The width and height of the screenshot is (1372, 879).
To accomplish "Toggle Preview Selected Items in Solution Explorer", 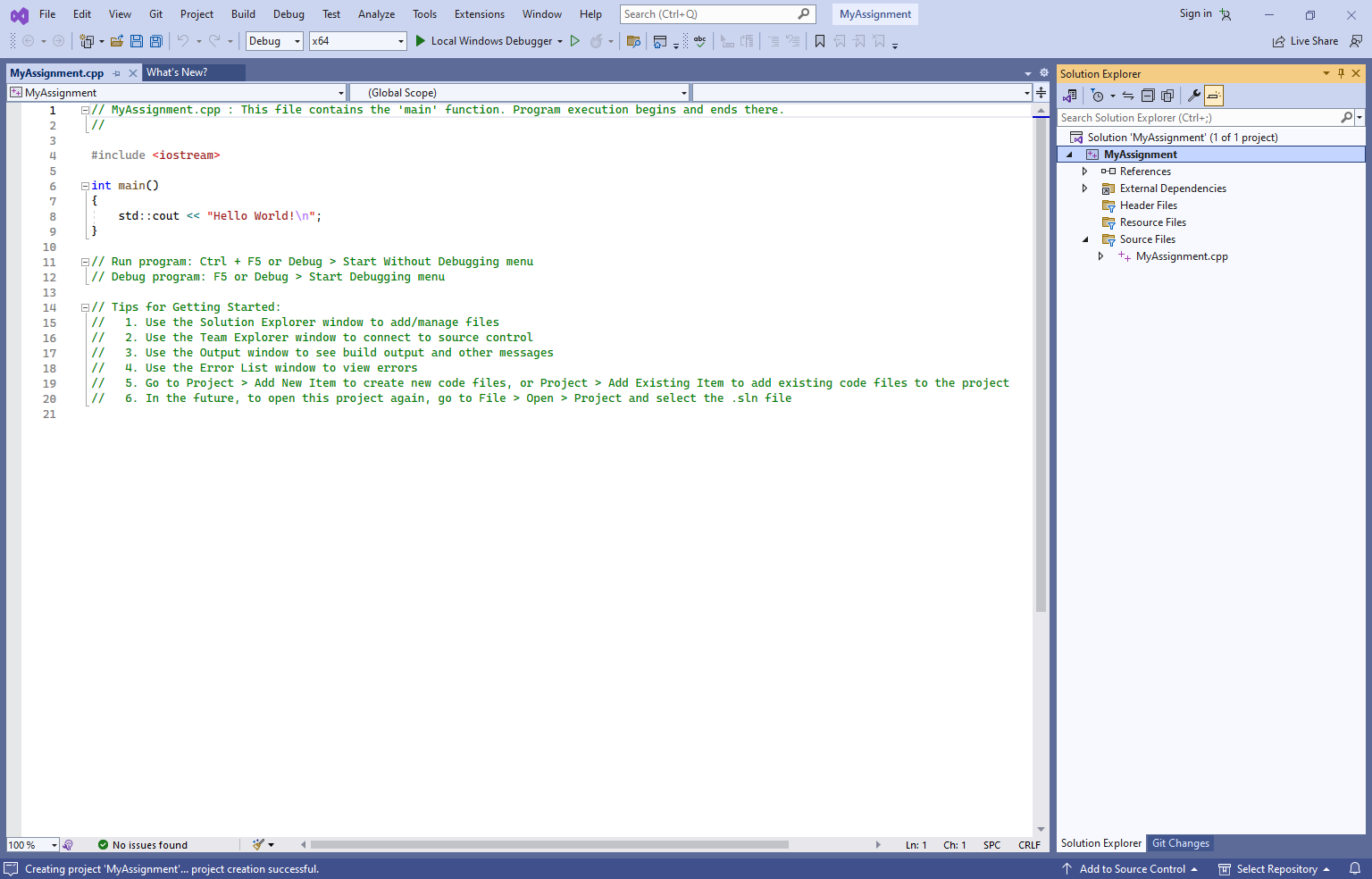I will (x=1213, y=95).
